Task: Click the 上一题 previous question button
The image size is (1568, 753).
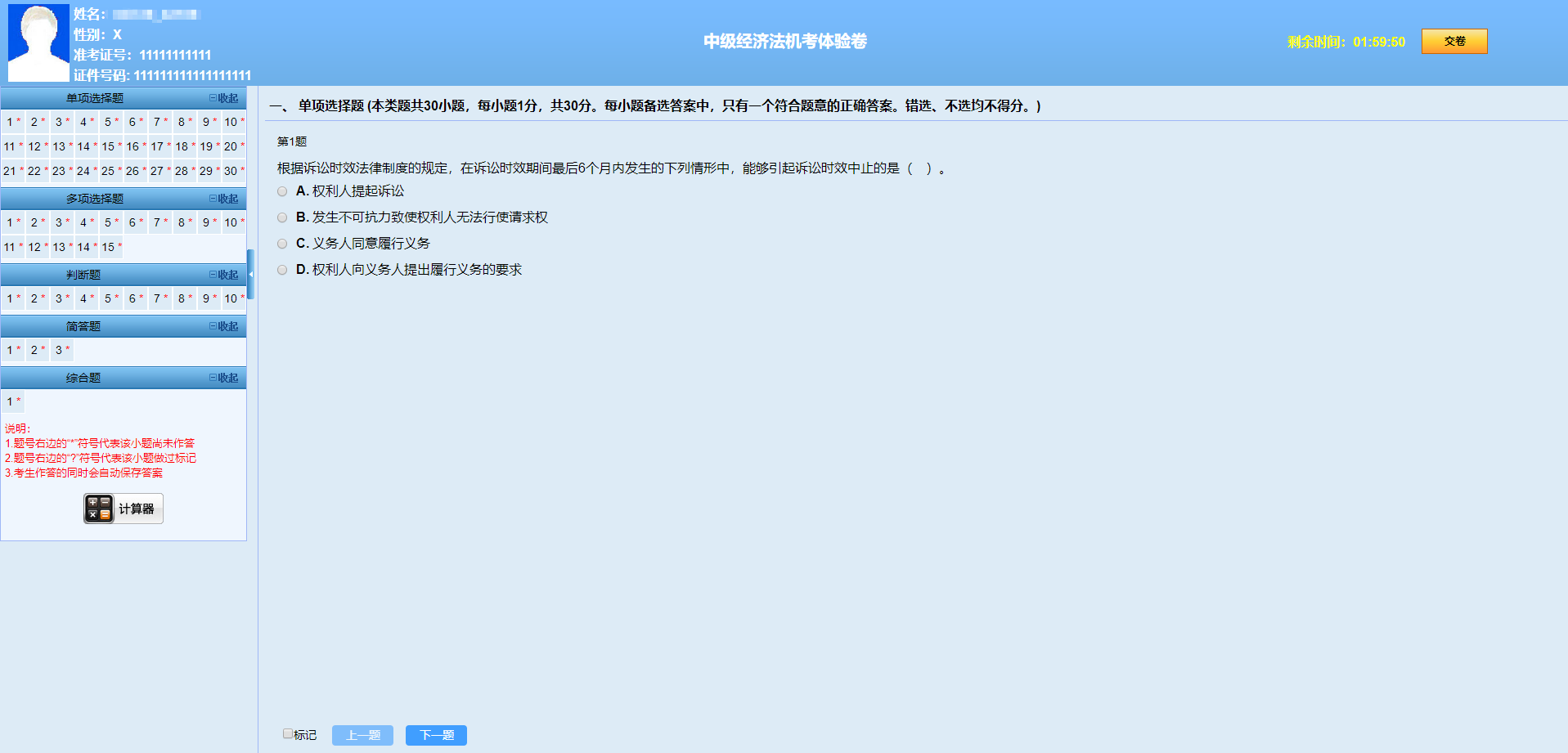Action: 362,735
